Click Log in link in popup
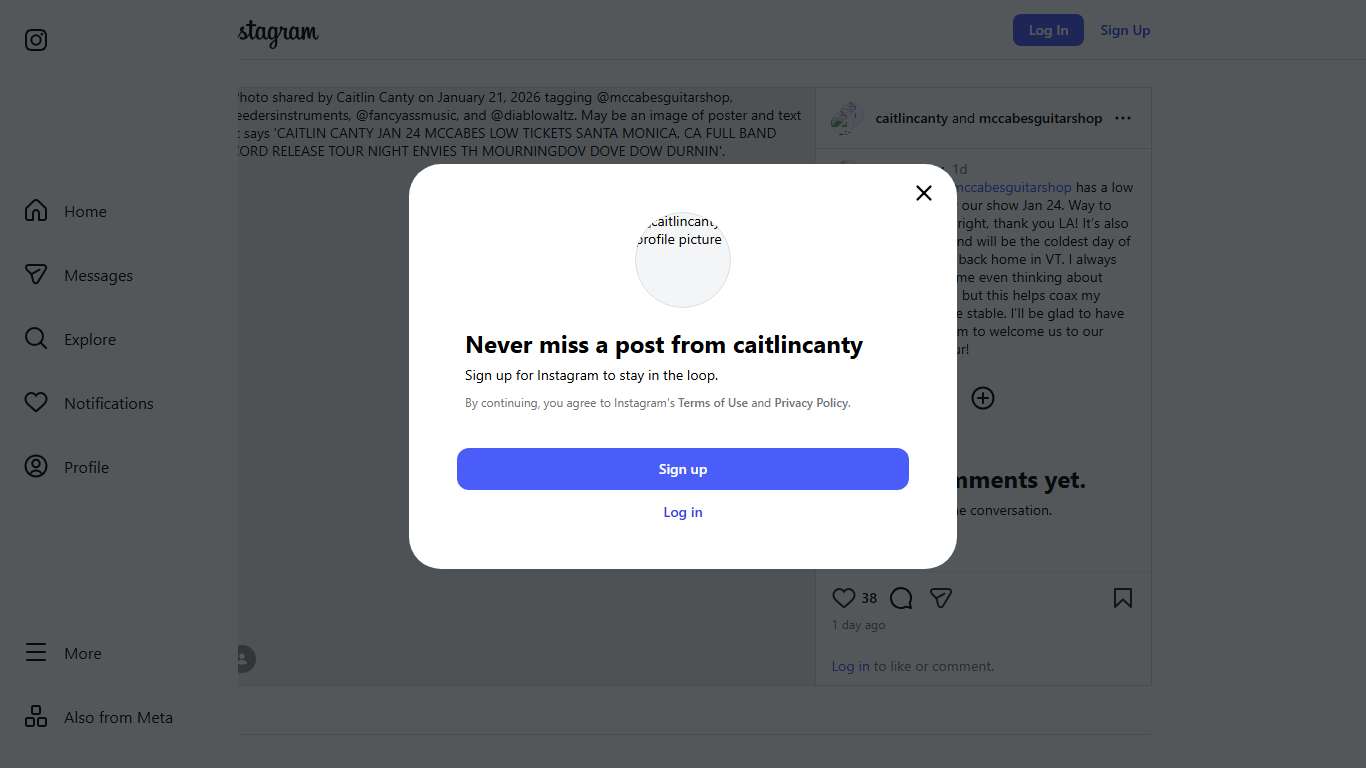1366x768 pixels. click(683, 512)
